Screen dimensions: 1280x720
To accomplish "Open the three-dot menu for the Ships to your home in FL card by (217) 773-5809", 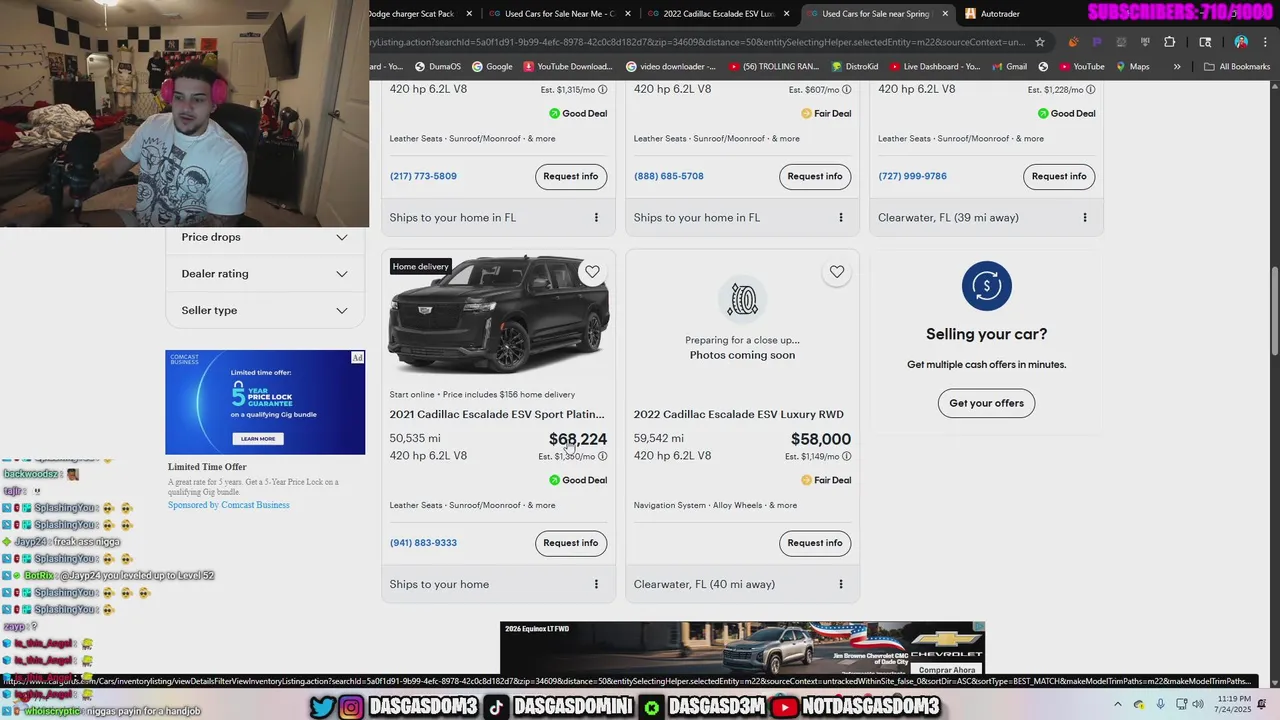I will [596, 217].
